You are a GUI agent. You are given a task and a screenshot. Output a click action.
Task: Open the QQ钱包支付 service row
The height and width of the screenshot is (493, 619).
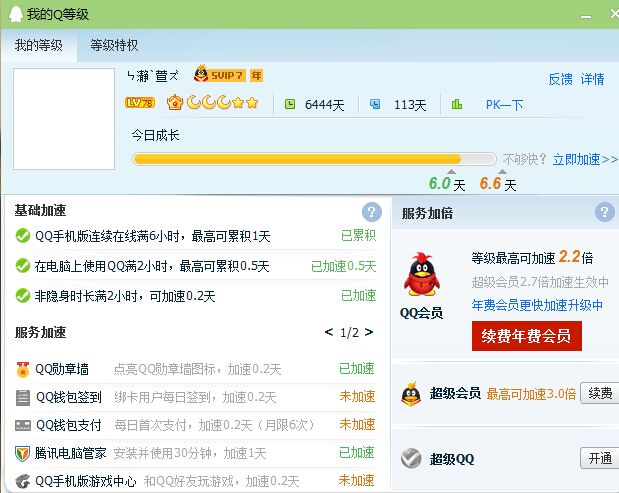(195, 426)
